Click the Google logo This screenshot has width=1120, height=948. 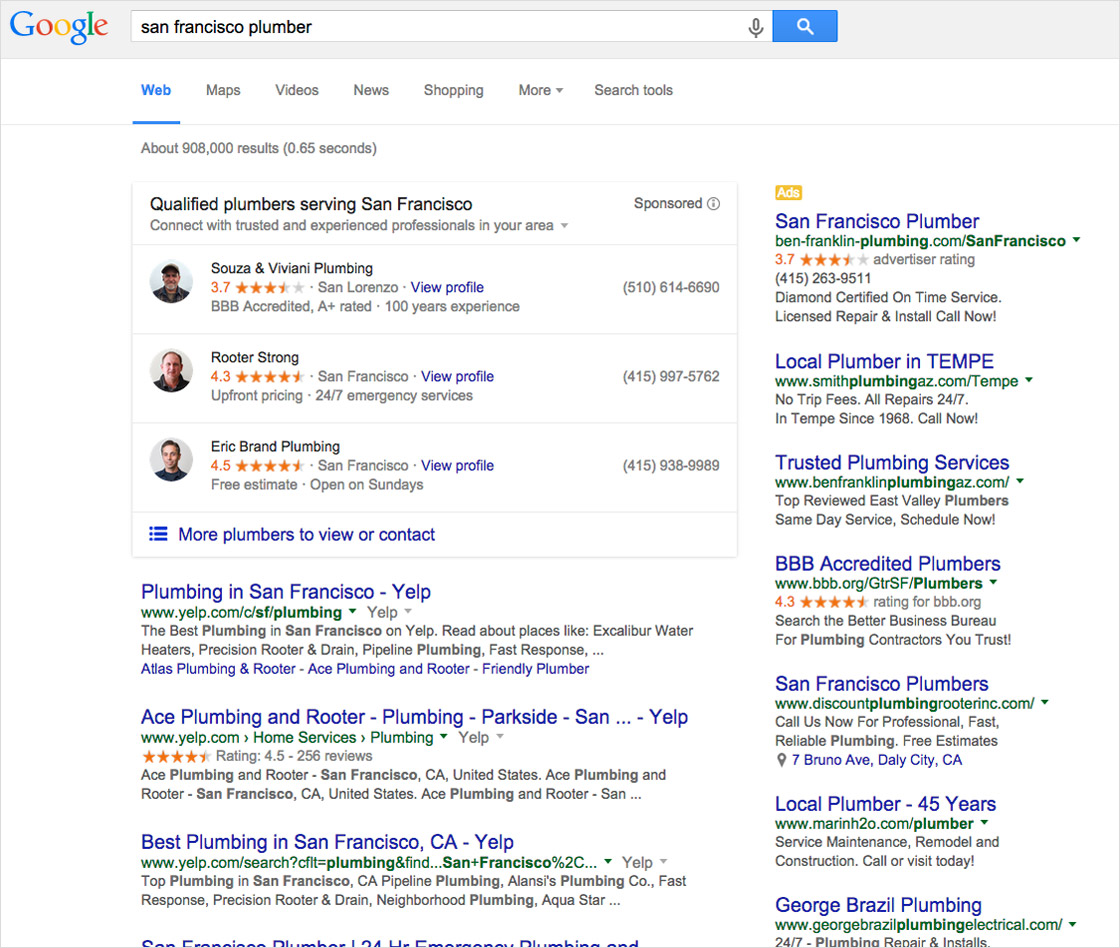click(59, 26)
